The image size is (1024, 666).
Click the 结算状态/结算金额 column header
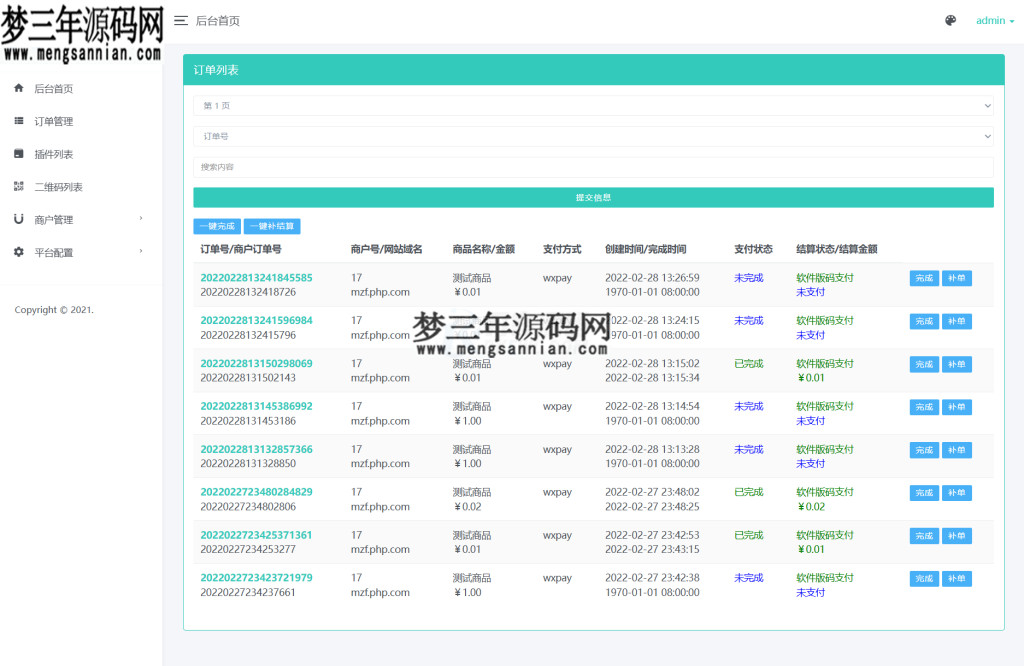pos(837,249)
